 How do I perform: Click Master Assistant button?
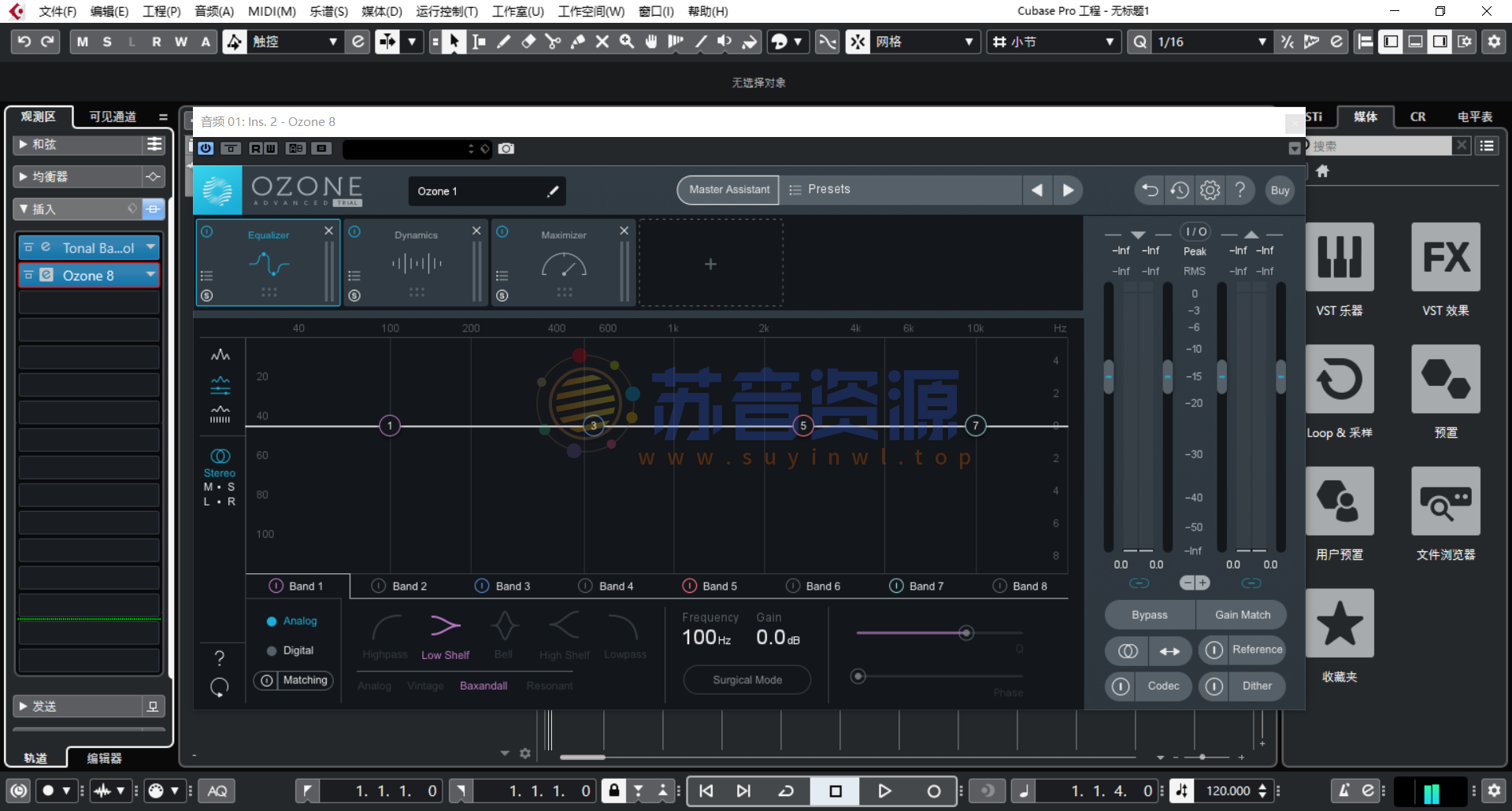point(729,190)
